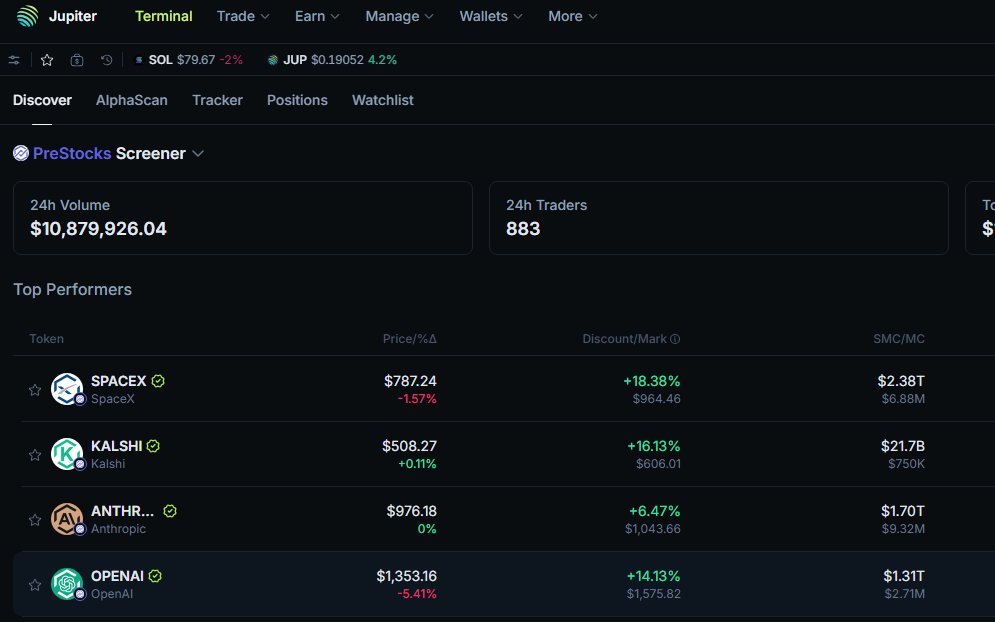Click the Jupiter logo icon
Image resolution: width=995 pixels, height=622 pixels.
coord(27,16)
